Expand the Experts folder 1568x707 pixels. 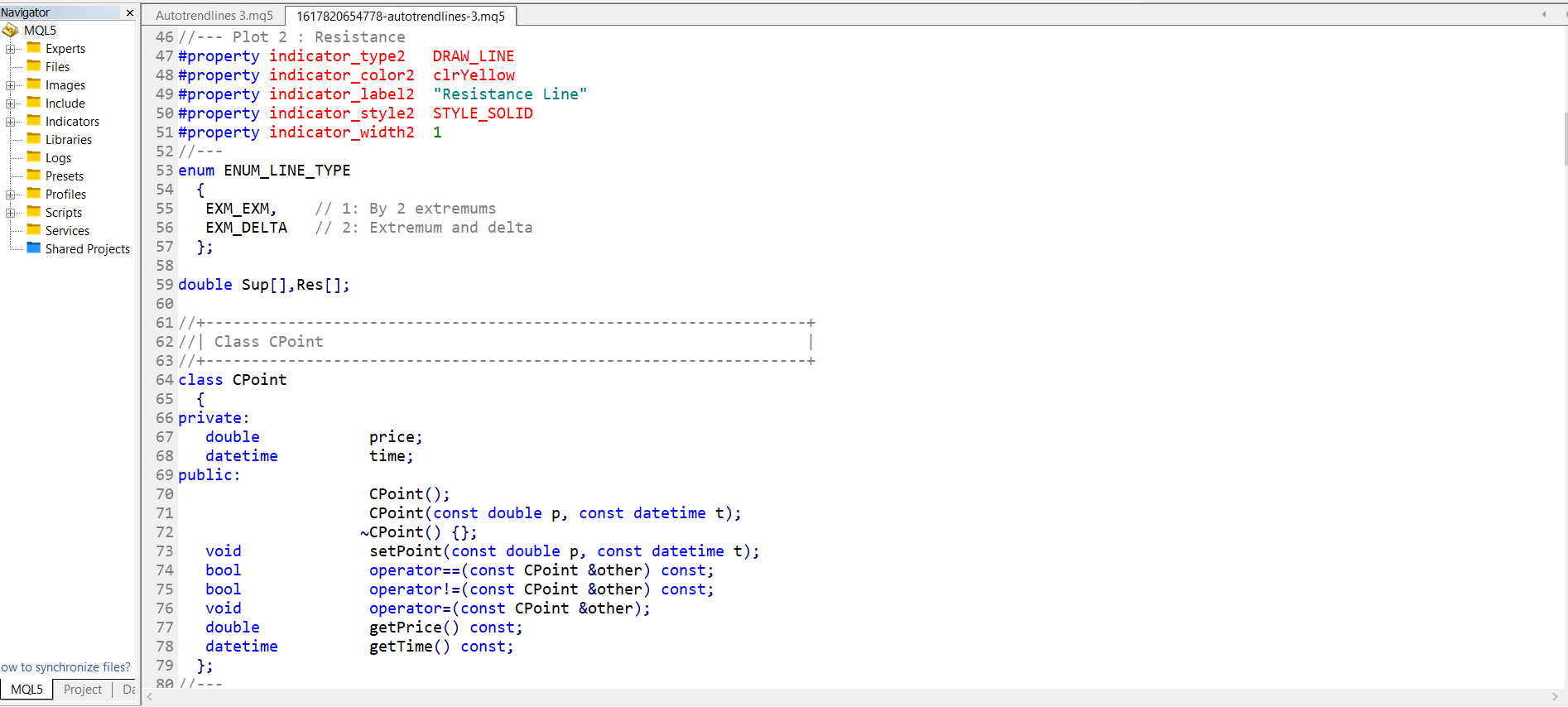point(10,49)
